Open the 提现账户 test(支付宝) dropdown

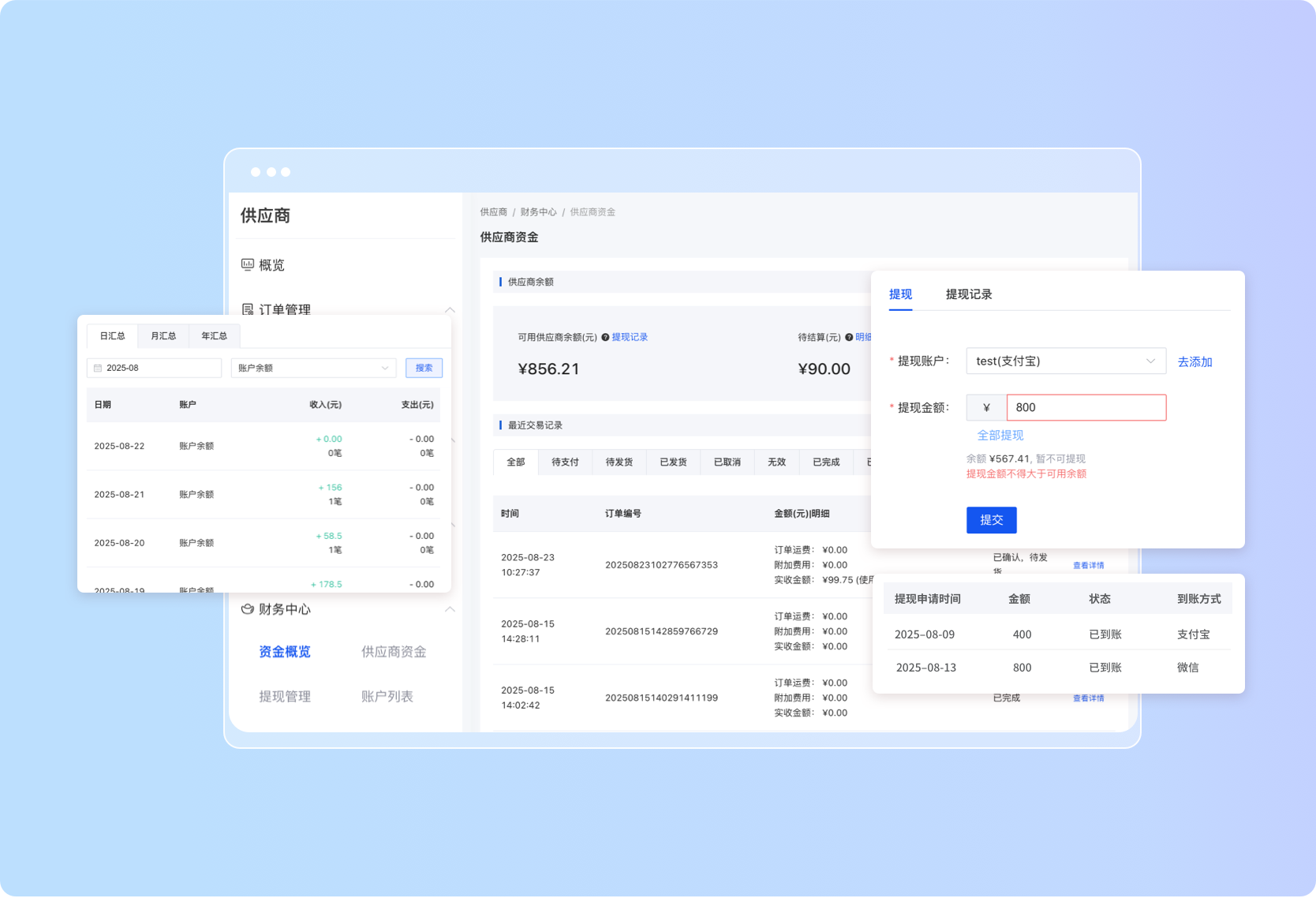pos(1065,361)
